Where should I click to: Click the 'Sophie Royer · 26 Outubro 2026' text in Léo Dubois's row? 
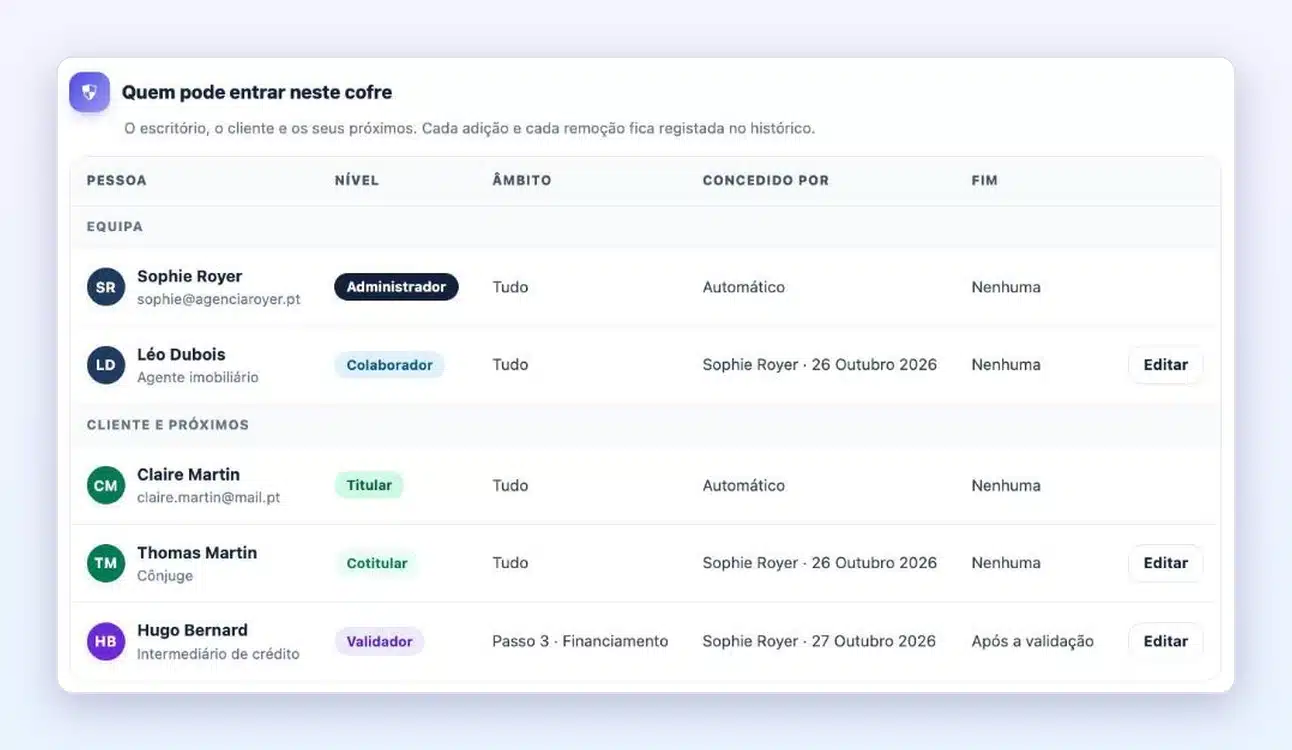pos(819,365)
